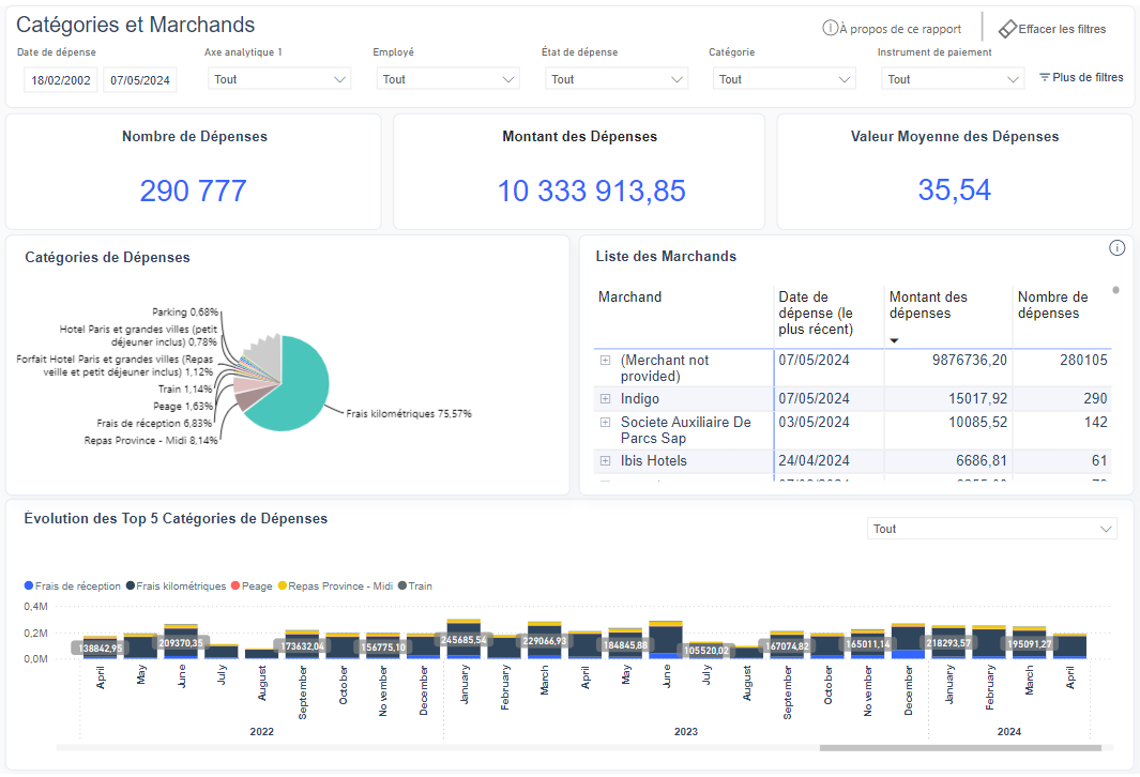Click the info icon in Liste des Marchands
The image size is (1140, 777).
click(x=1117, y=248)
